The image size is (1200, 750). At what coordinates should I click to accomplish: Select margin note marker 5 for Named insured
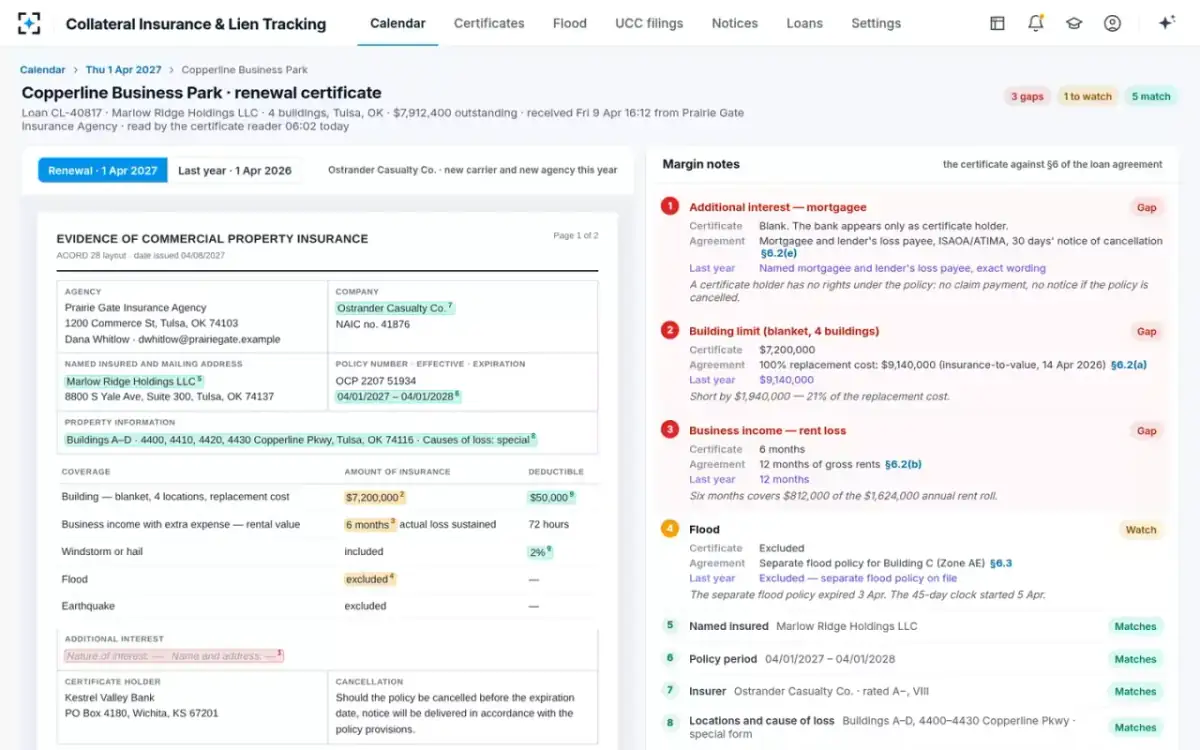(670, 626)
